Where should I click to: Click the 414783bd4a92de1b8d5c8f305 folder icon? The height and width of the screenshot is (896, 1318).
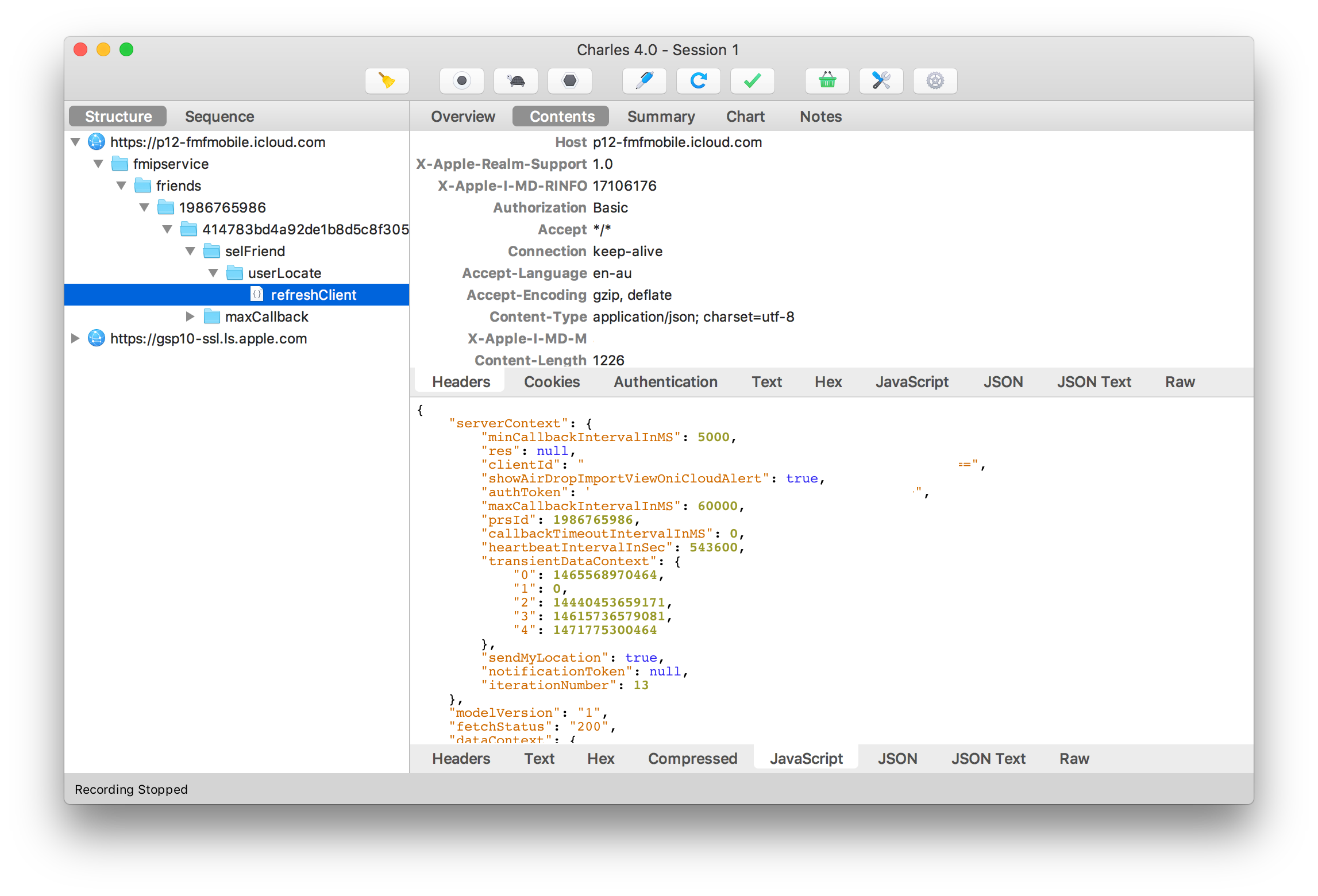[188, 229]
